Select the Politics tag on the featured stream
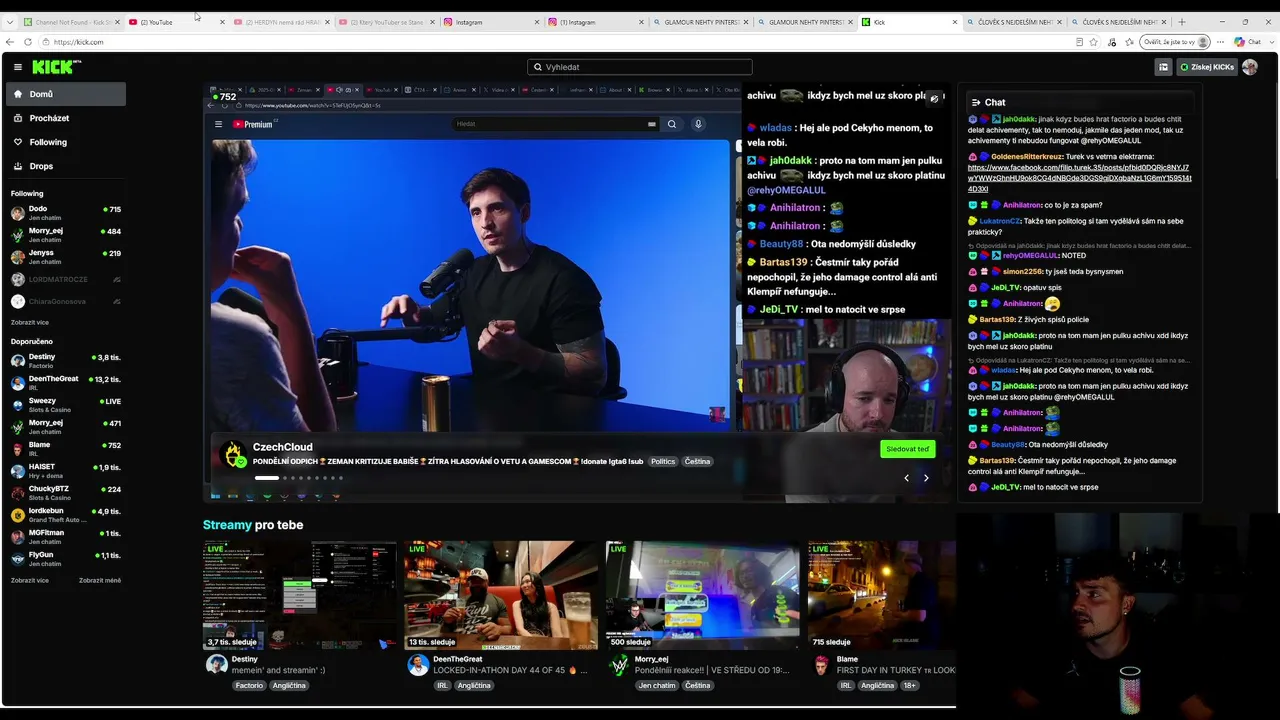Screen dimensions: 1280x720 tap(663, 462)
